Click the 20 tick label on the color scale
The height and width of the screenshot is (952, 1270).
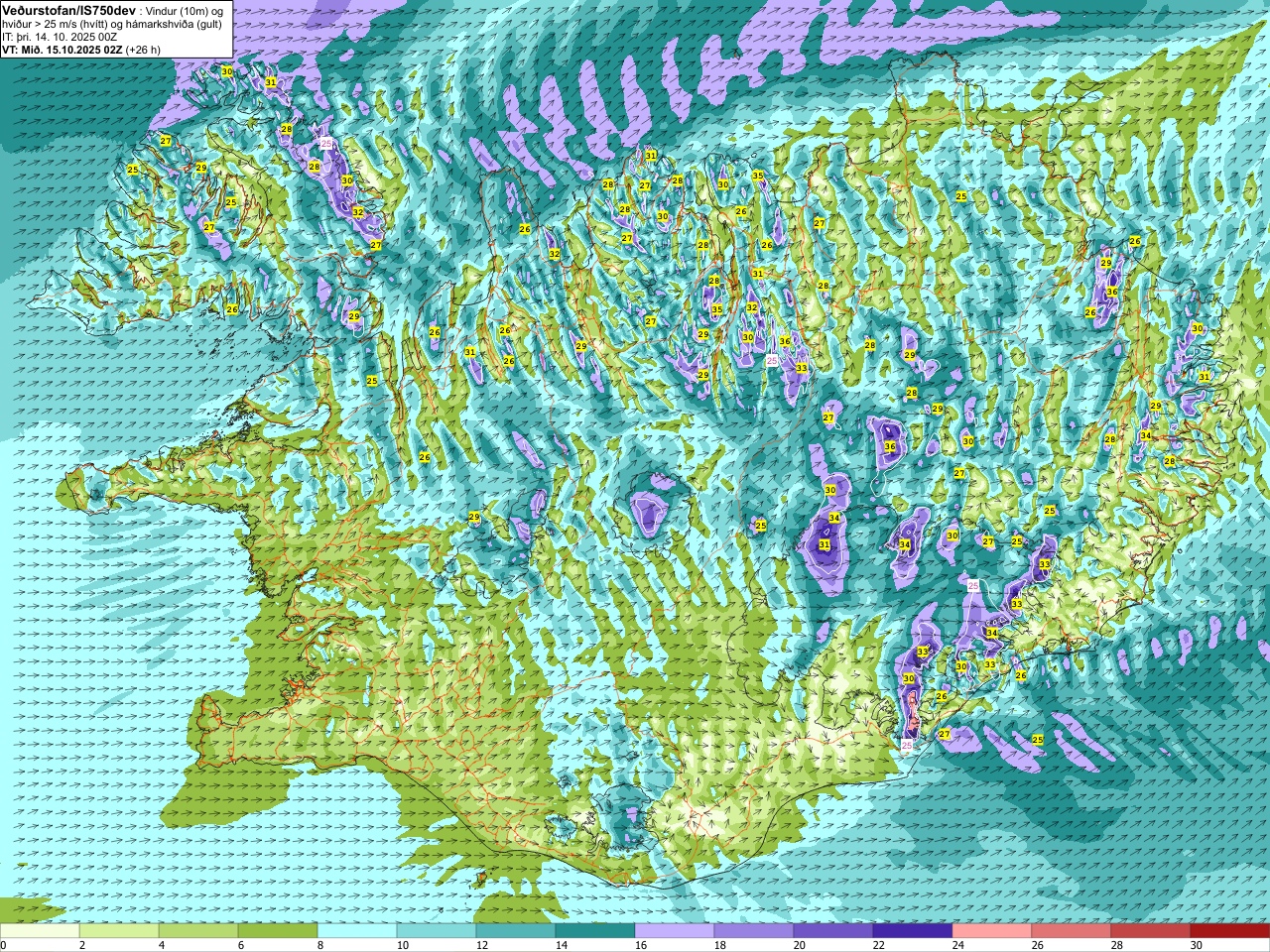[x=800, y=945]
